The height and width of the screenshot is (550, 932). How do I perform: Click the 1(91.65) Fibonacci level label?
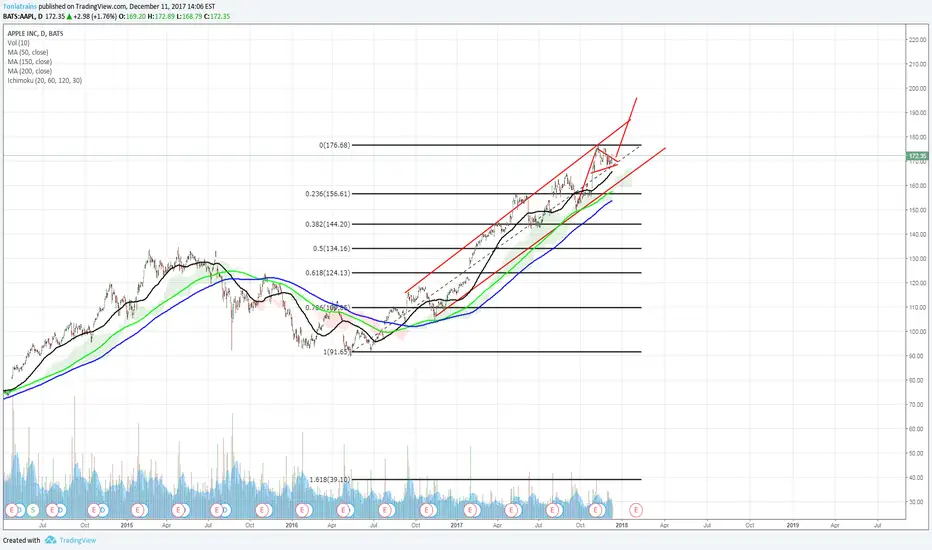click(336, 352)
